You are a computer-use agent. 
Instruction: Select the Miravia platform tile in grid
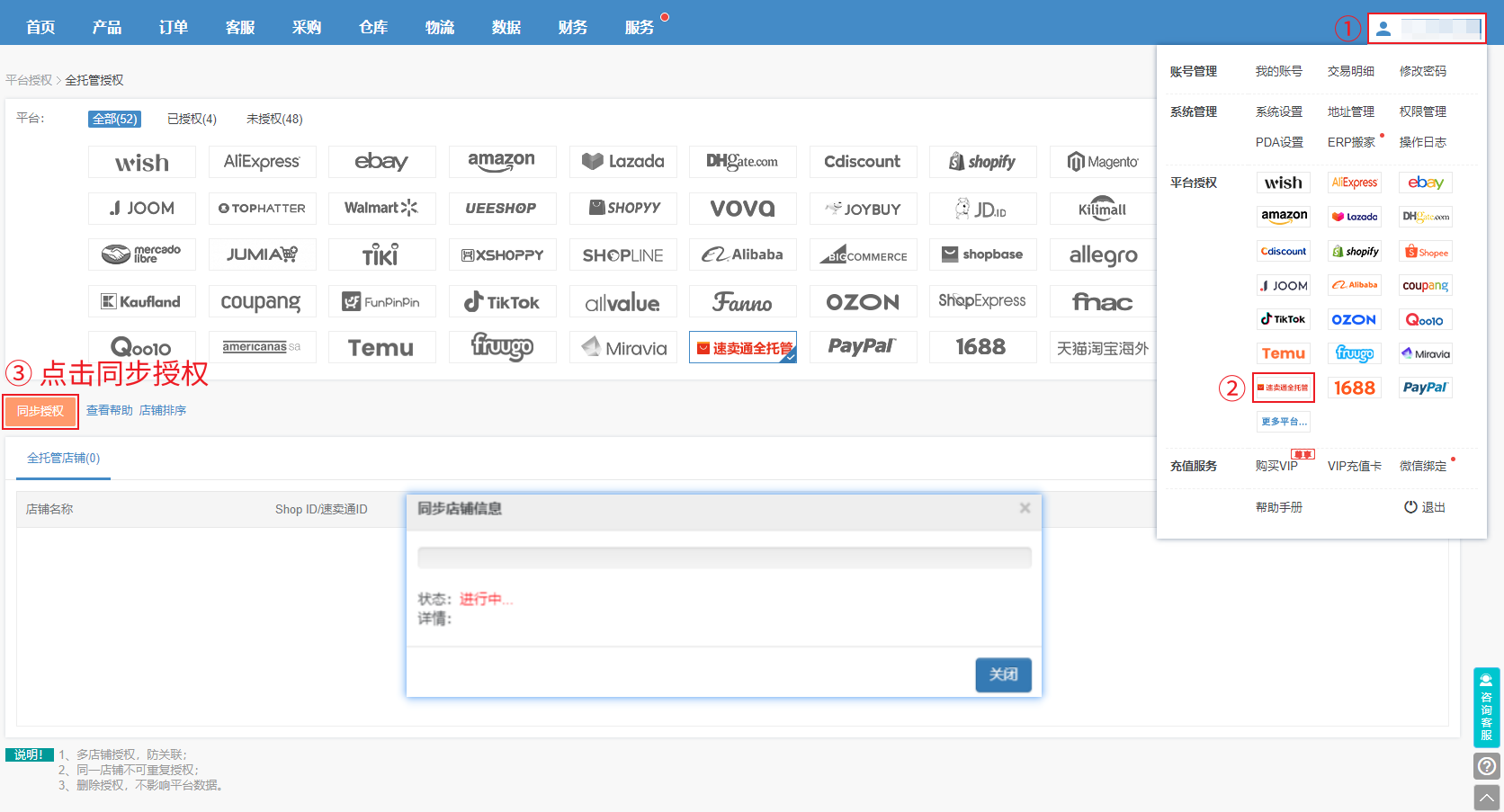point(622,347)
